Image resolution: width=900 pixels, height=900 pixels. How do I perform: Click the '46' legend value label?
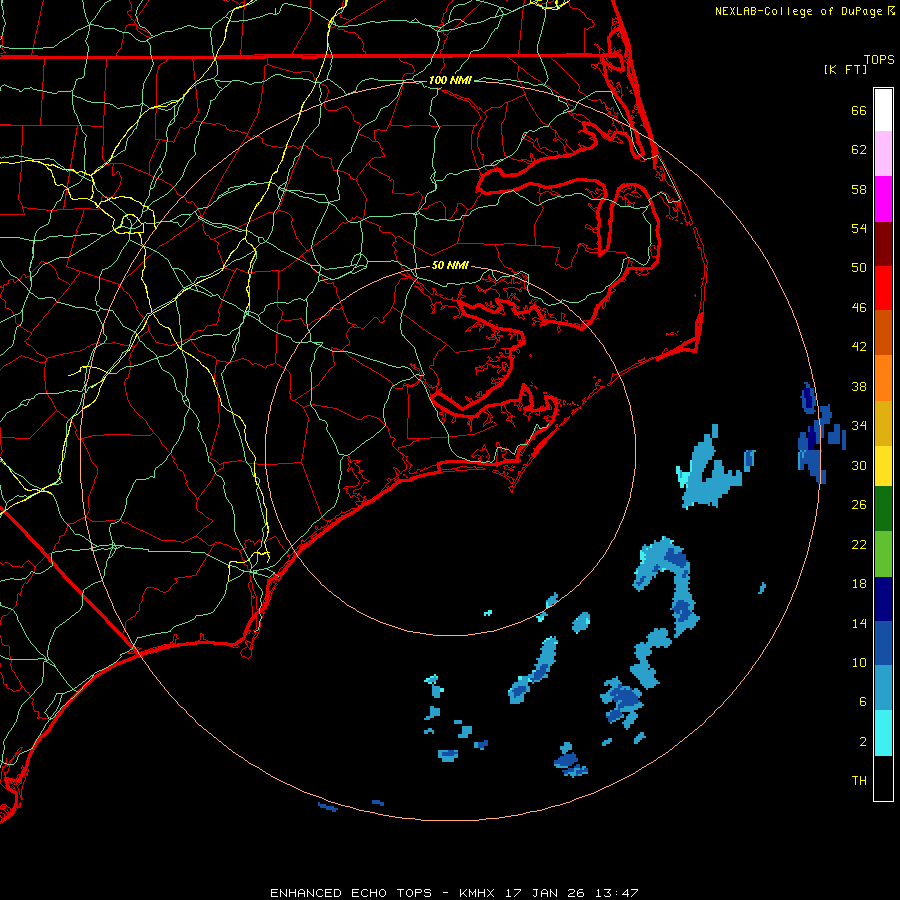point(859,308)
